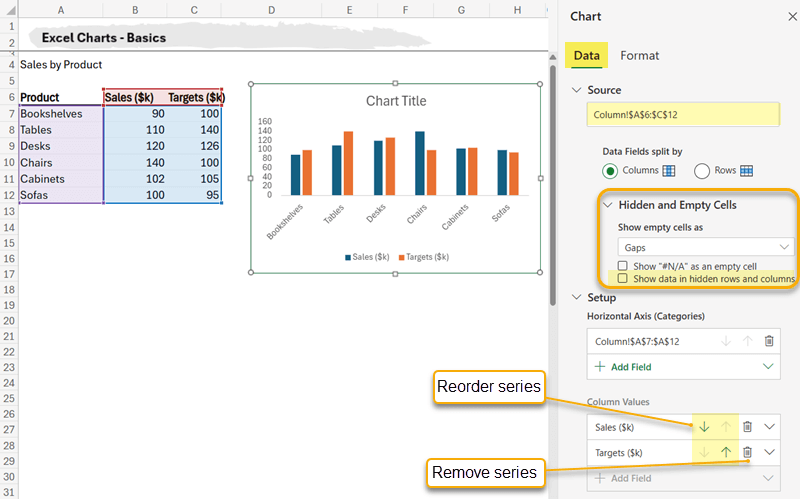Select the Columns radio button

coord(610,171)
